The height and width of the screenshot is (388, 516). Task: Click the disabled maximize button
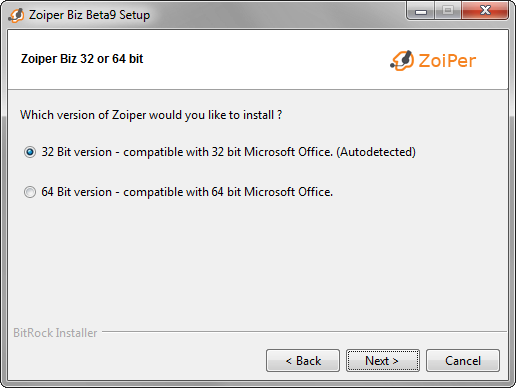click(448, 11)
